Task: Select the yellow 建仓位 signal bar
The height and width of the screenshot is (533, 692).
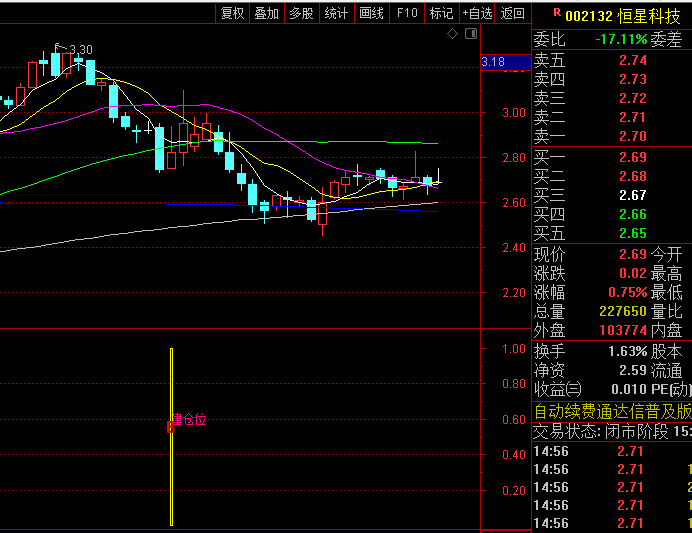Action: (x=172, y=437)
